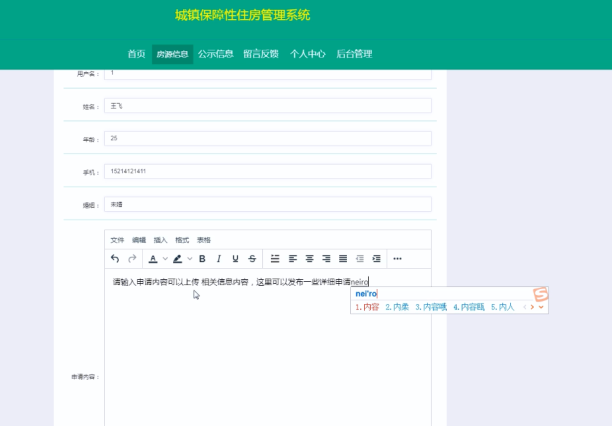Toggle bold formatting
The width and height of the screenshot is (613, 427).
(x=202, y=259)
